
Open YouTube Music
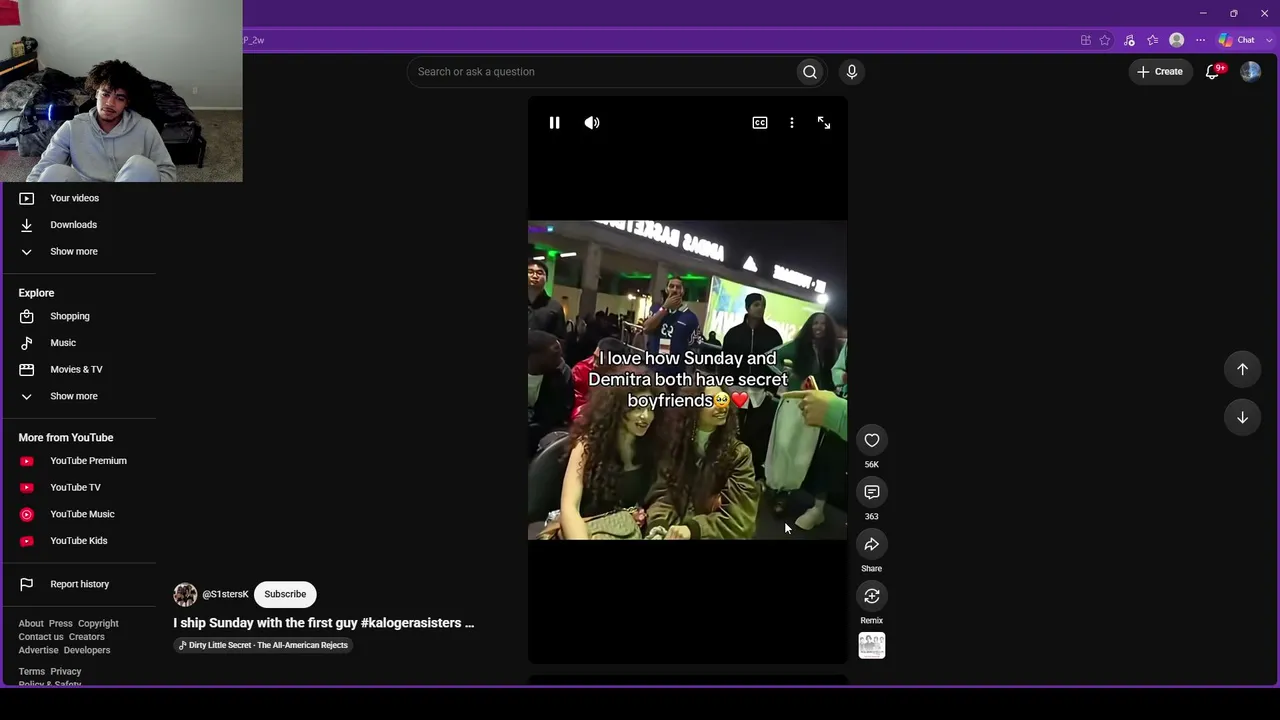tap(80, 514)
